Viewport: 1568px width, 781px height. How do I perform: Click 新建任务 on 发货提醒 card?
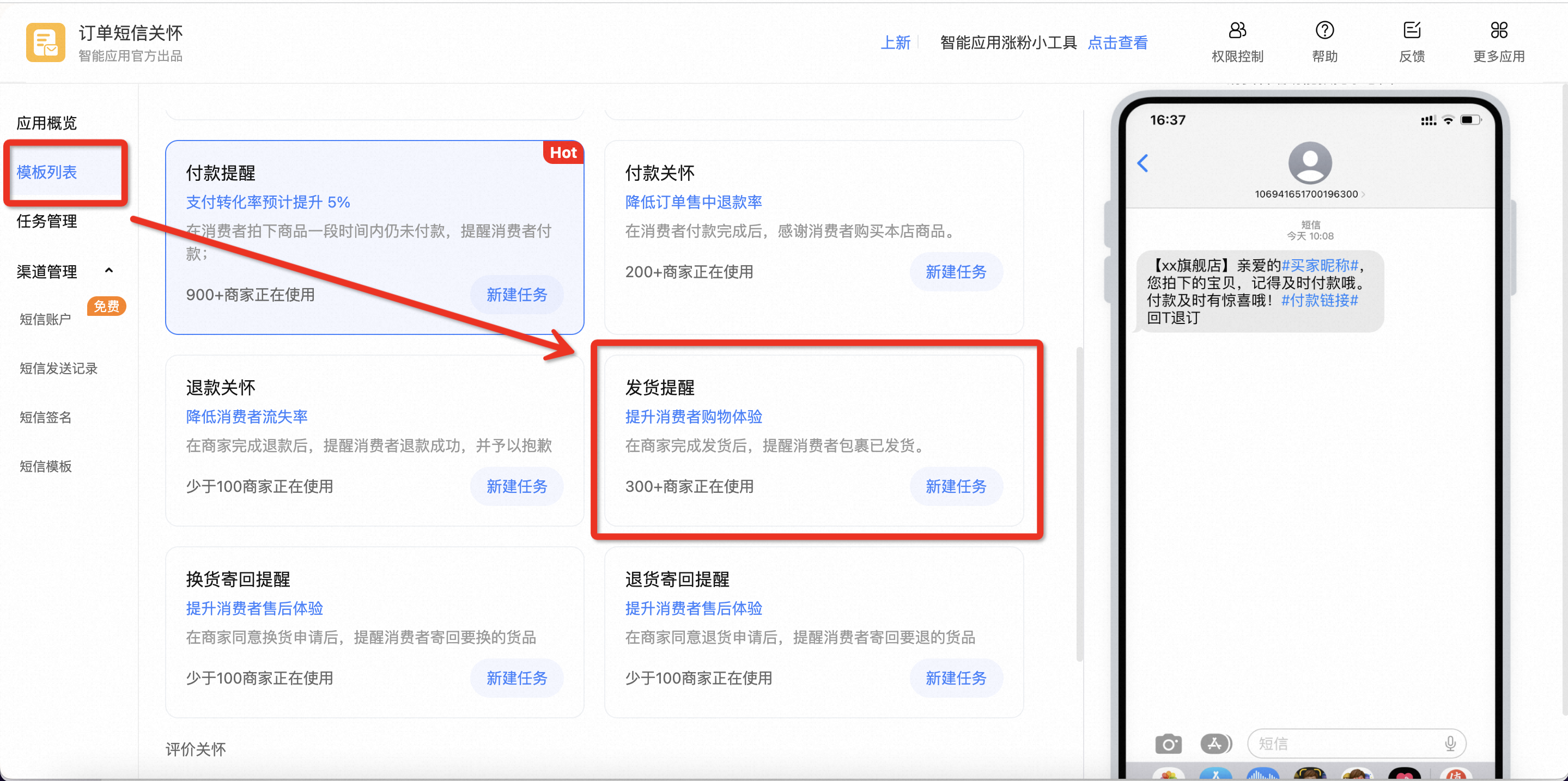(956, 486)
